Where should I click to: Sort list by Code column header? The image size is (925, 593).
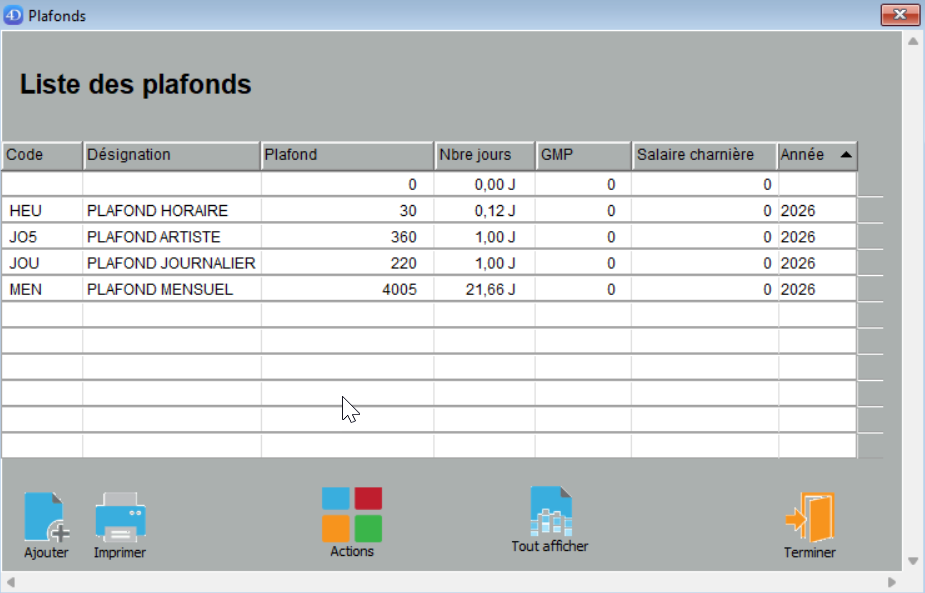point(42,155)
